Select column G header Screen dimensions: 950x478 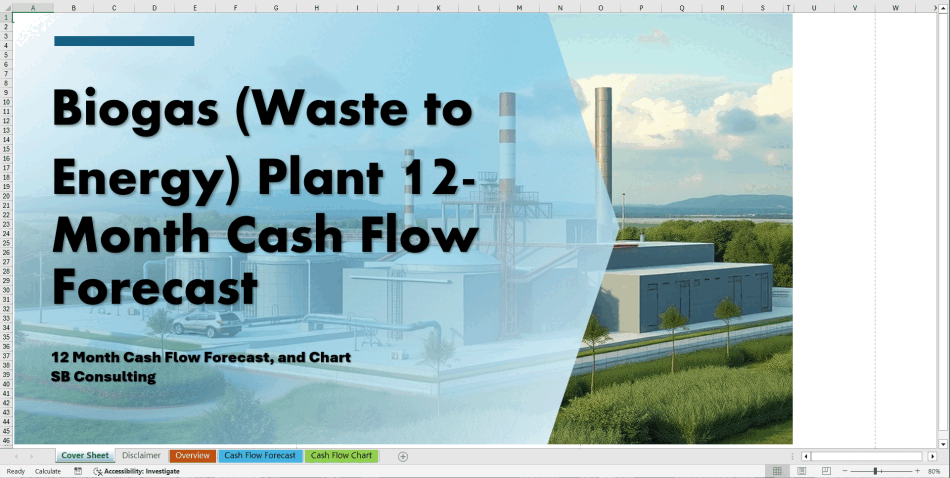pos(275,8)
